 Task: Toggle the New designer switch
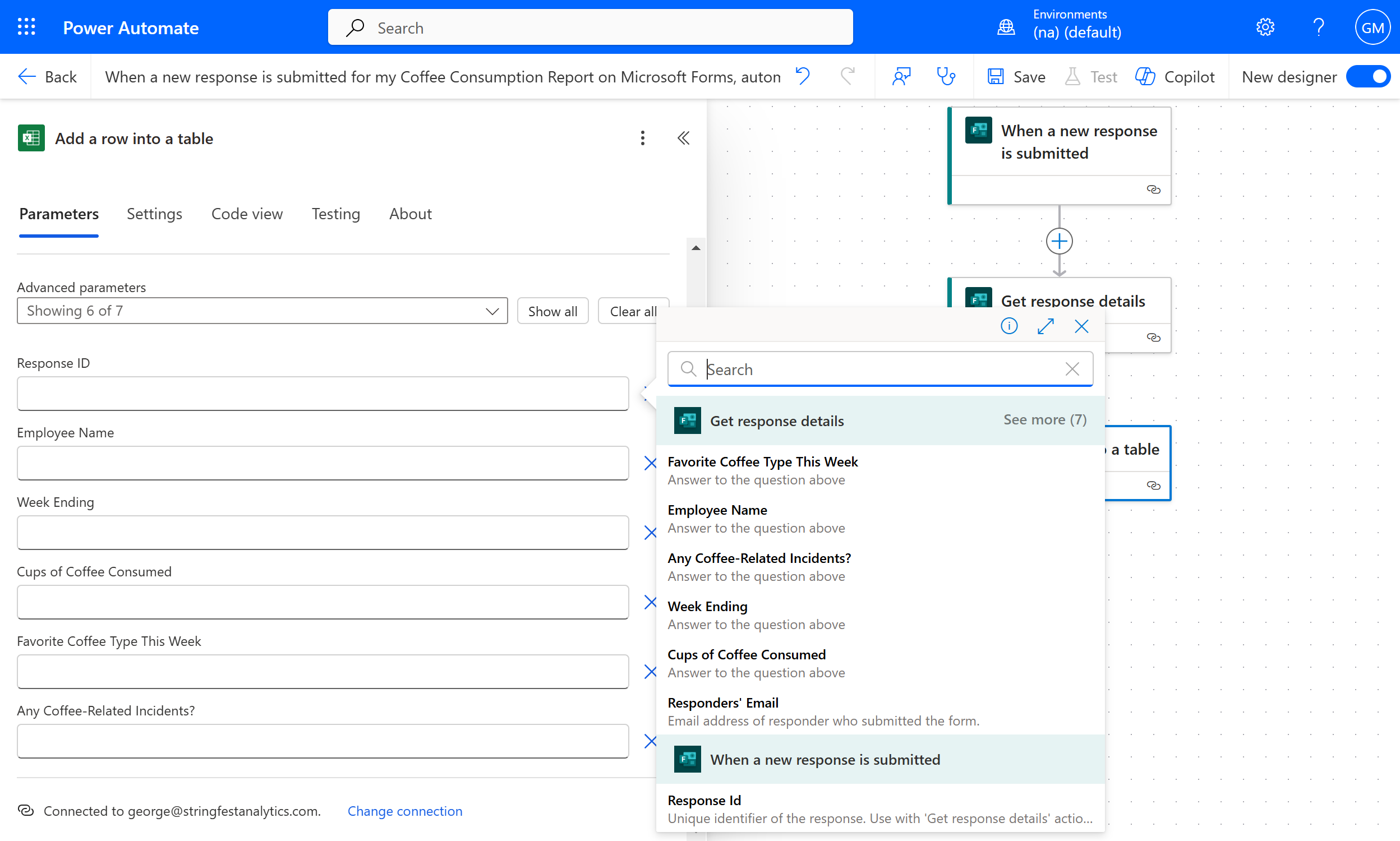pyautogui.click(x=1368, y=76)
